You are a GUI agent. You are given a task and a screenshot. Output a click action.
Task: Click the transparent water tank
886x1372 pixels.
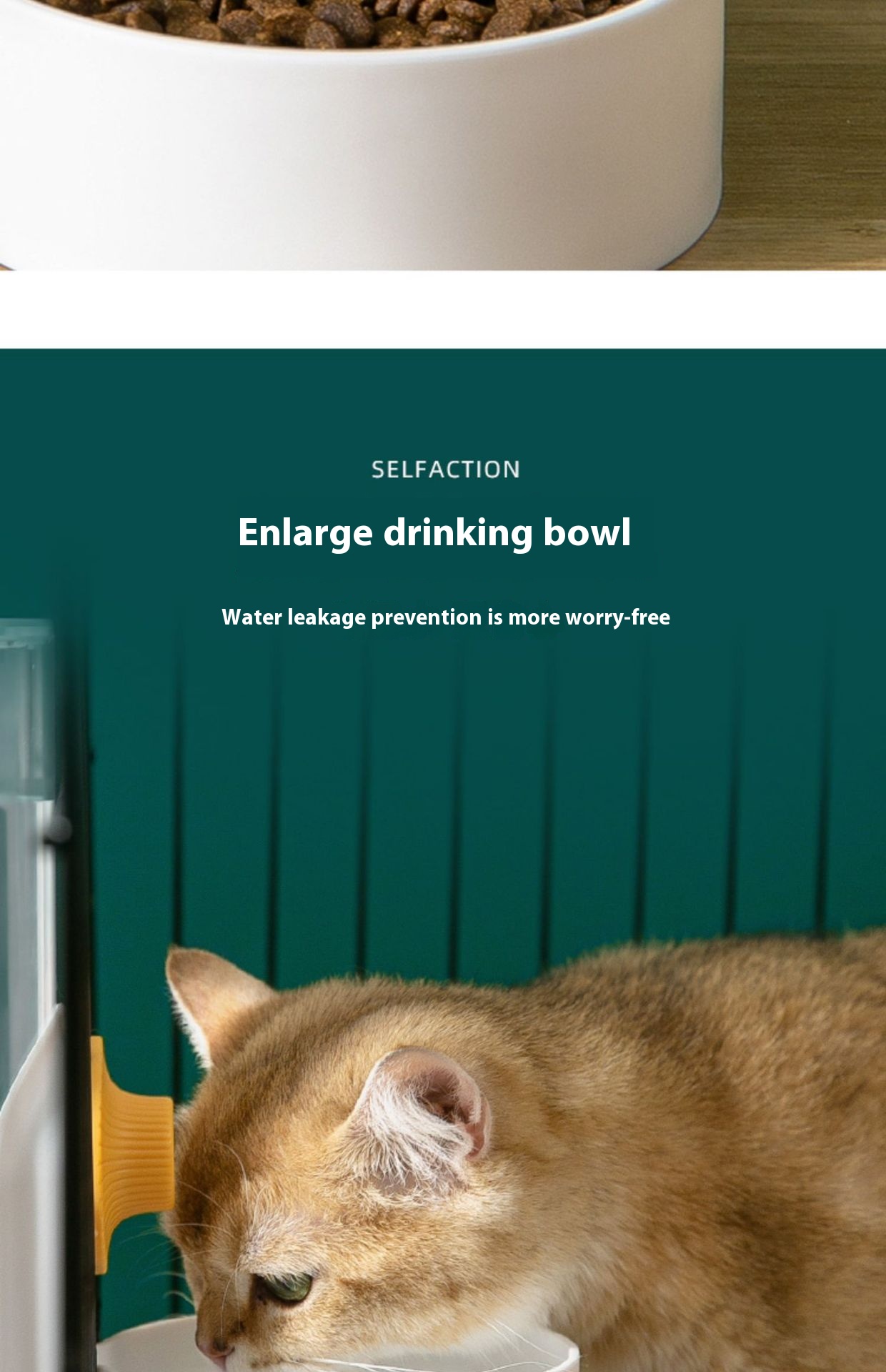tap(27, 822)
